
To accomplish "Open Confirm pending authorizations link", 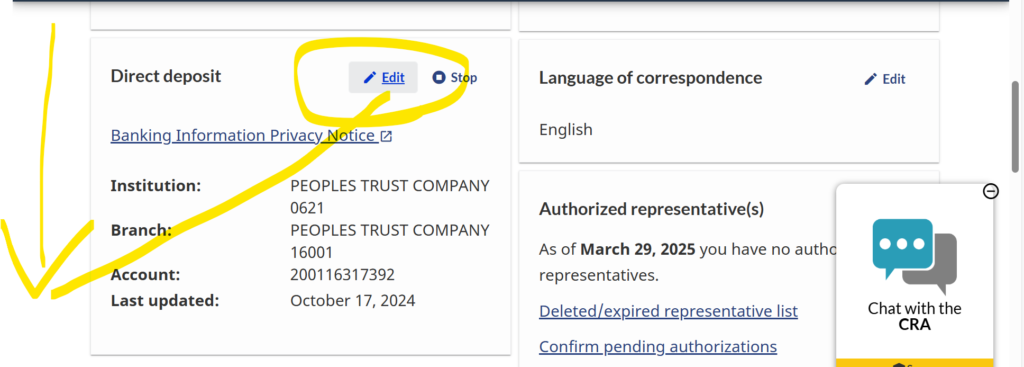I will click(x=658, y=346).
